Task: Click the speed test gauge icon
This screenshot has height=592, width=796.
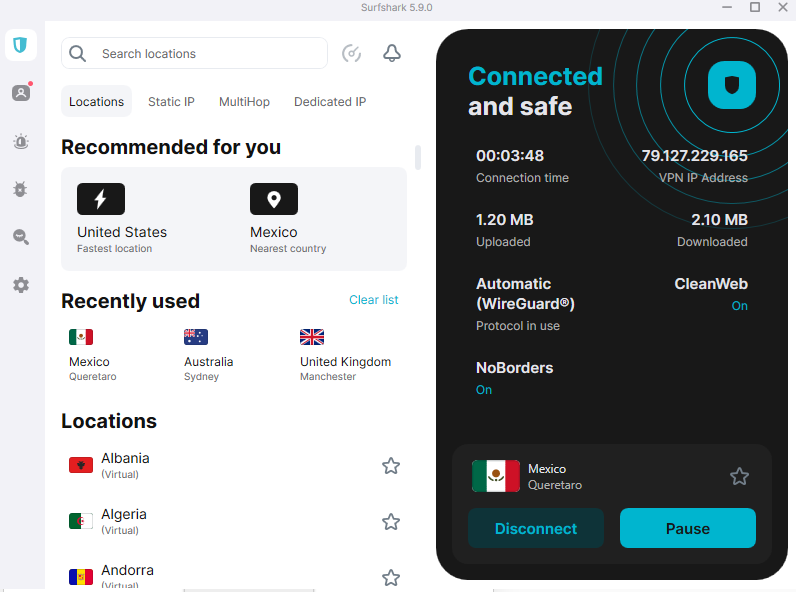Action: (351, 53)
